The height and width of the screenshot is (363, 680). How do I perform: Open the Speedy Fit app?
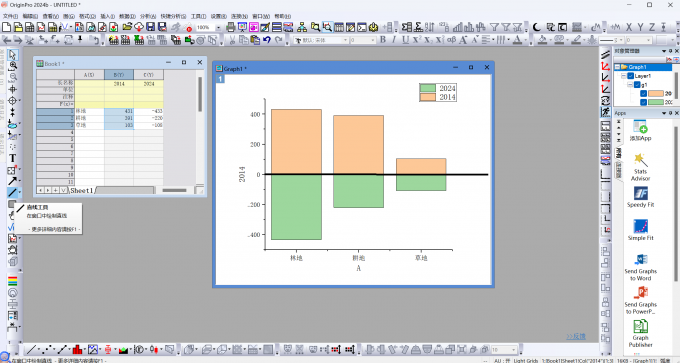[641, 193]
